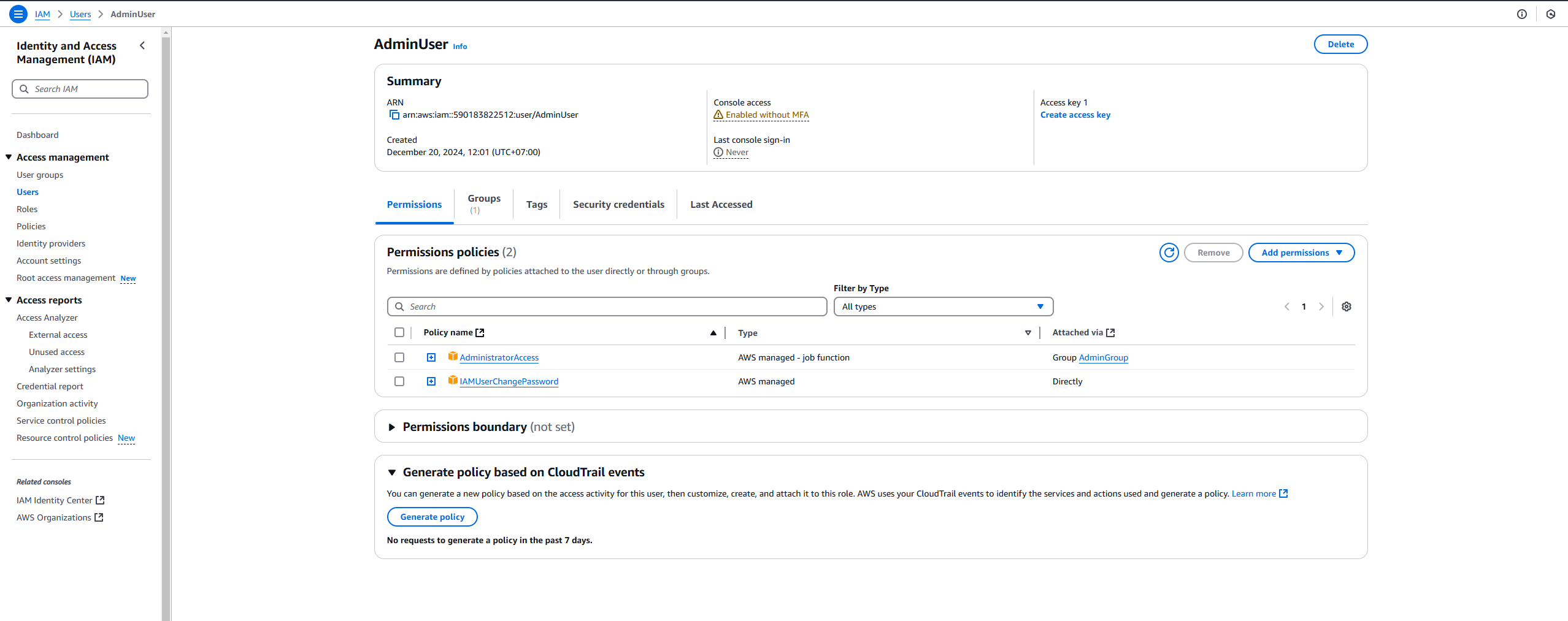Open Policies in the sidebar
Image resolution: width=1568 pixels, height=621 pixels.
point(31,226)
